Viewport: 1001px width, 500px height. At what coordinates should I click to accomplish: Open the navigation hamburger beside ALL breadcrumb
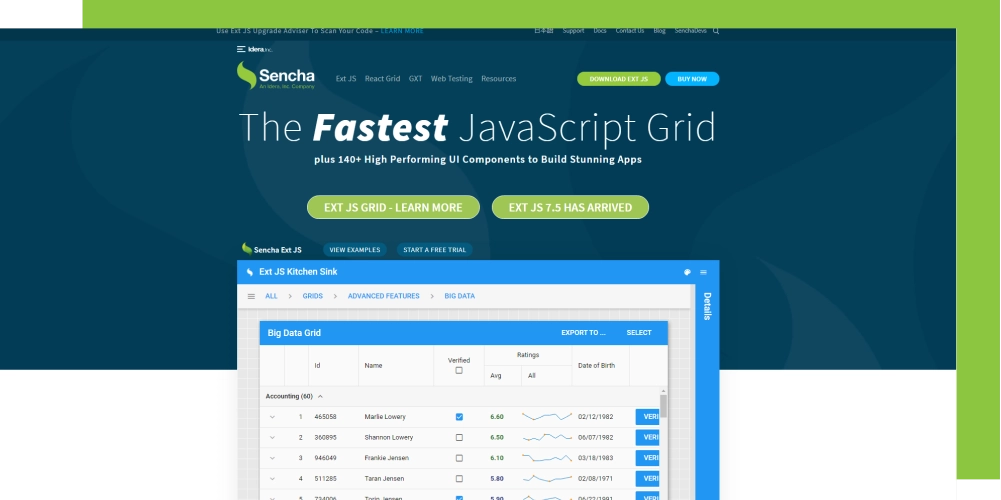click(x=251, y=296)
